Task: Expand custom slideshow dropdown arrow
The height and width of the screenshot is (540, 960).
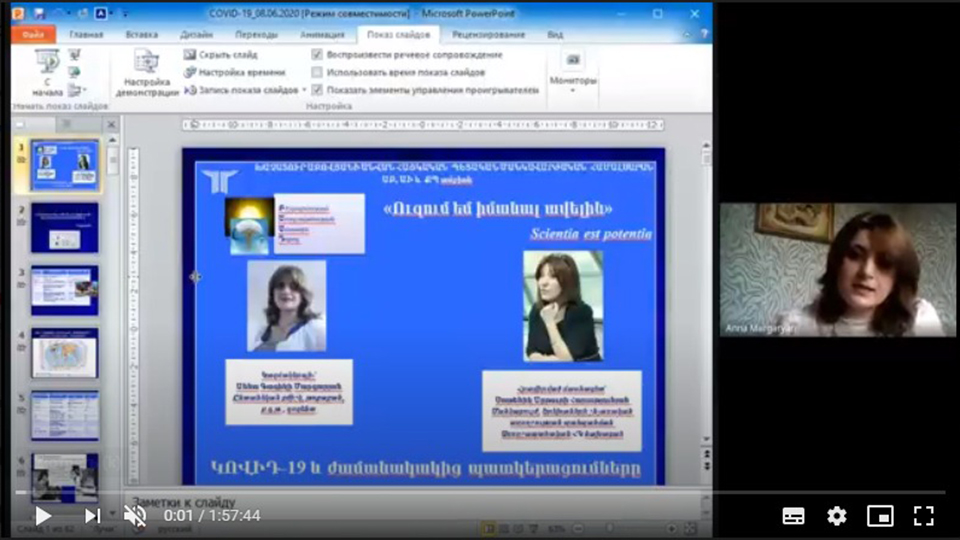Action: (85, 91)
